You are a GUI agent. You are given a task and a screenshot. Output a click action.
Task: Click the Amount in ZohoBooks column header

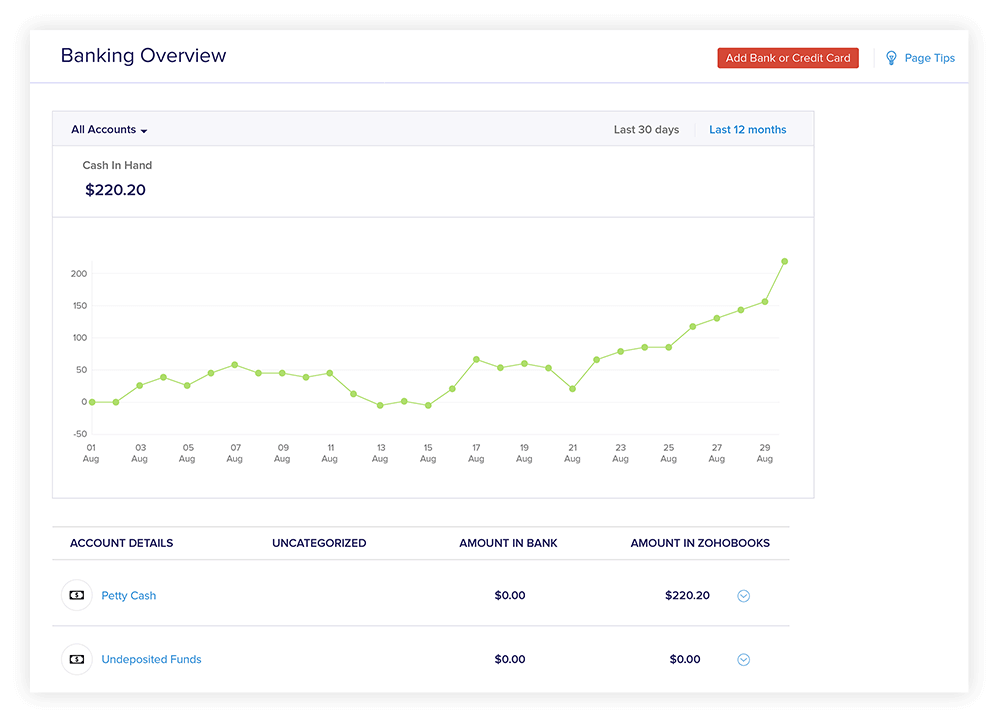(700, 543)
